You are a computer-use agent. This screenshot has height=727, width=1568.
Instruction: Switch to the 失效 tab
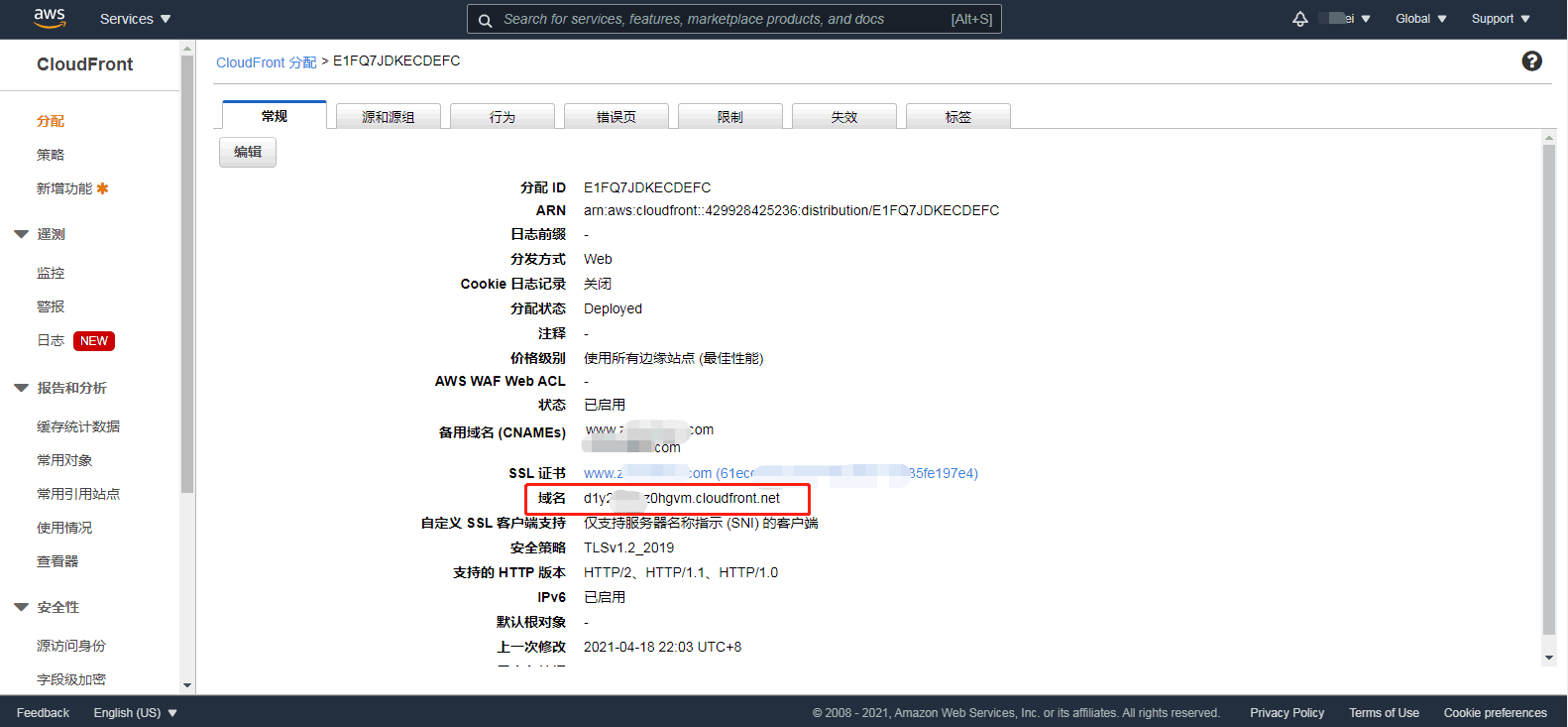(x=844, y=117)
